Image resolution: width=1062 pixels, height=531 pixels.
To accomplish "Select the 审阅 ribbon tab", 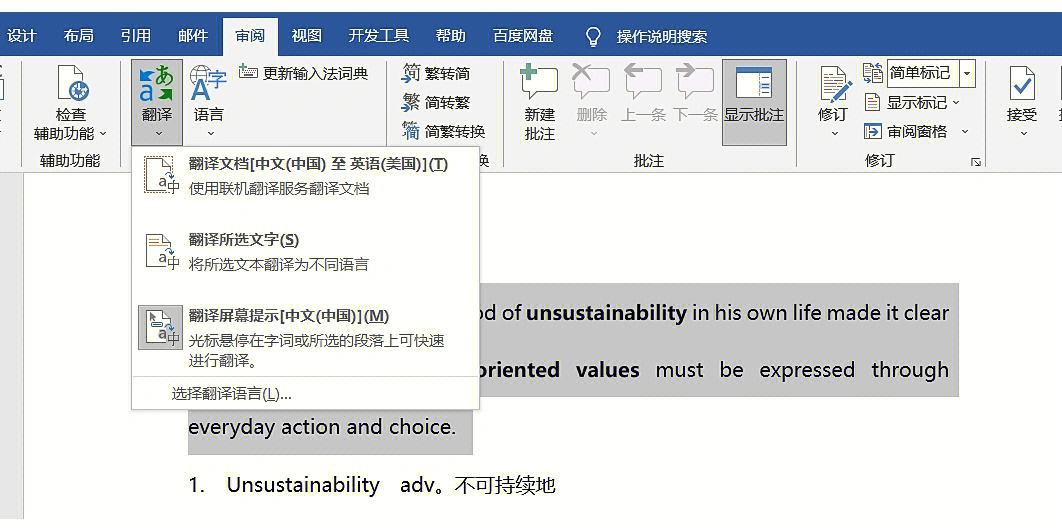I will [250, 36].
